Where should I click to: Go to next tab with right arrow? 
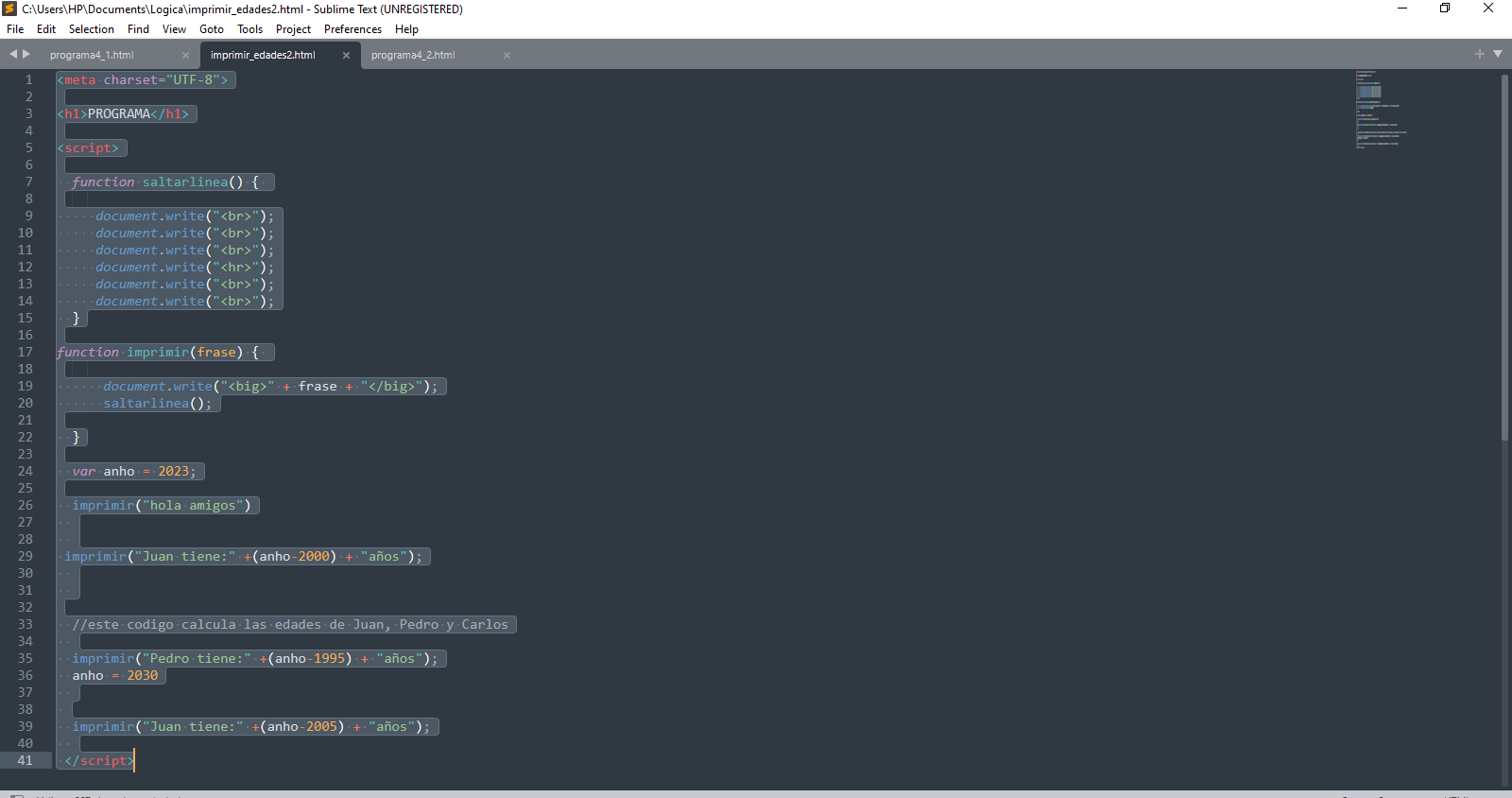pos(26,54)
